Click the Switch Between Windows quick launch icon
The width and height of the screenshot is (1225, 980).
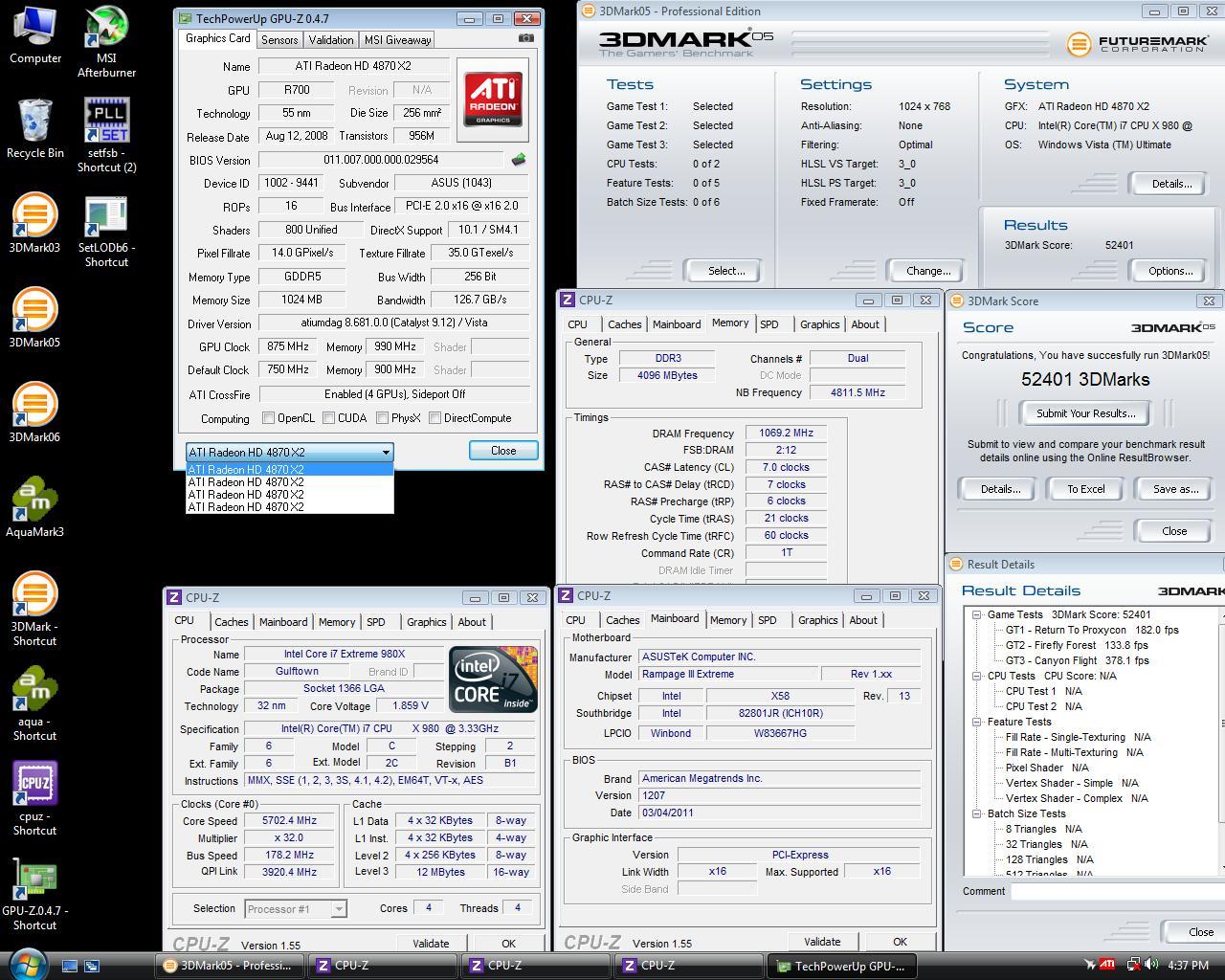point(92,966)
